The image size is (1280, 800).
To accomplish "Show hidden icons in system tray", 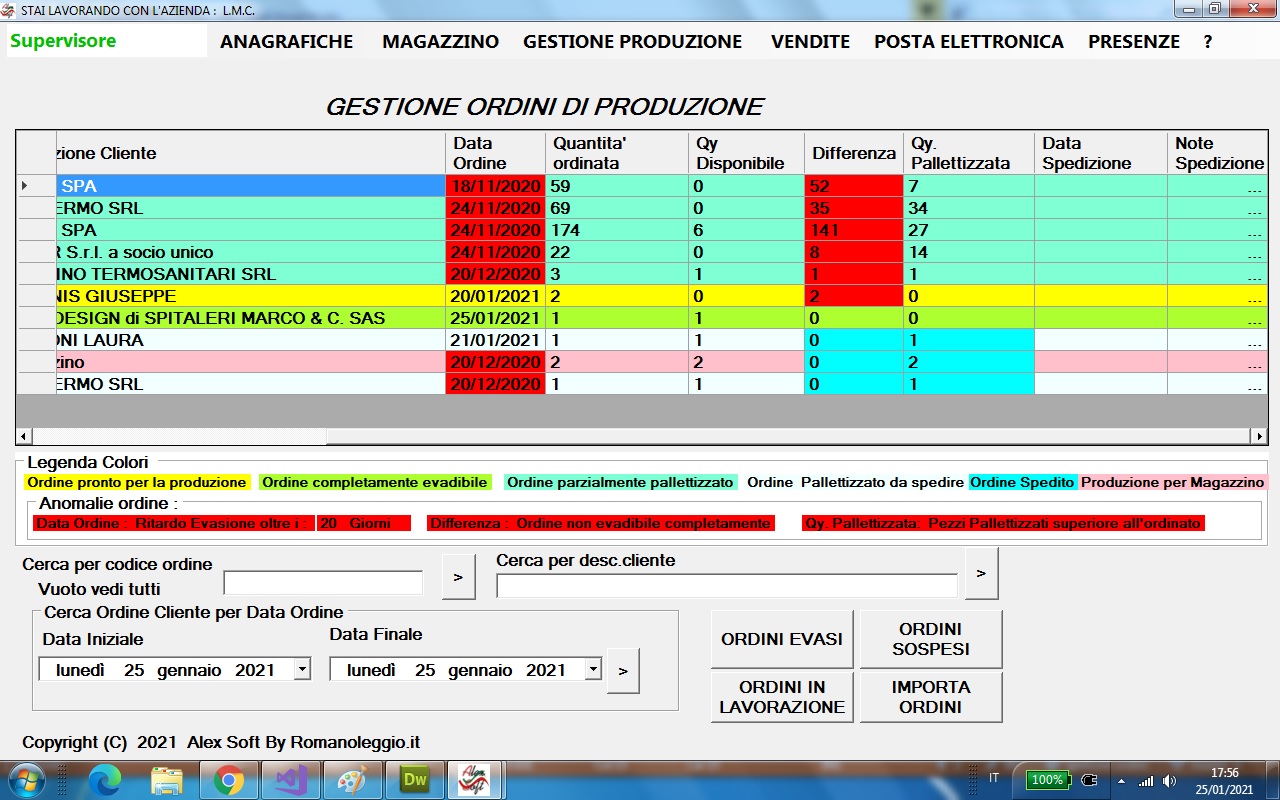I will [1121, 780].
